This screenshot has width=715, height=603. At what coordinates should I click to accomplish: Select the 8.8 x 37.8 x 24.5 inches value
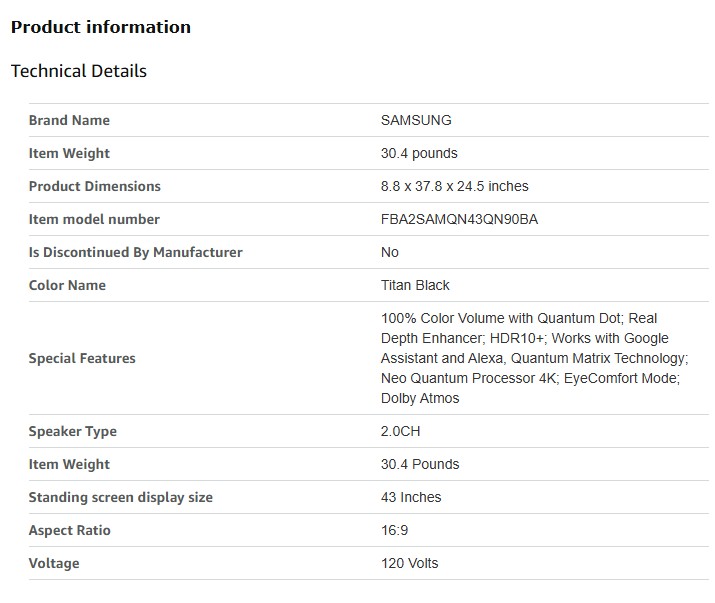(x=454, y=186)
